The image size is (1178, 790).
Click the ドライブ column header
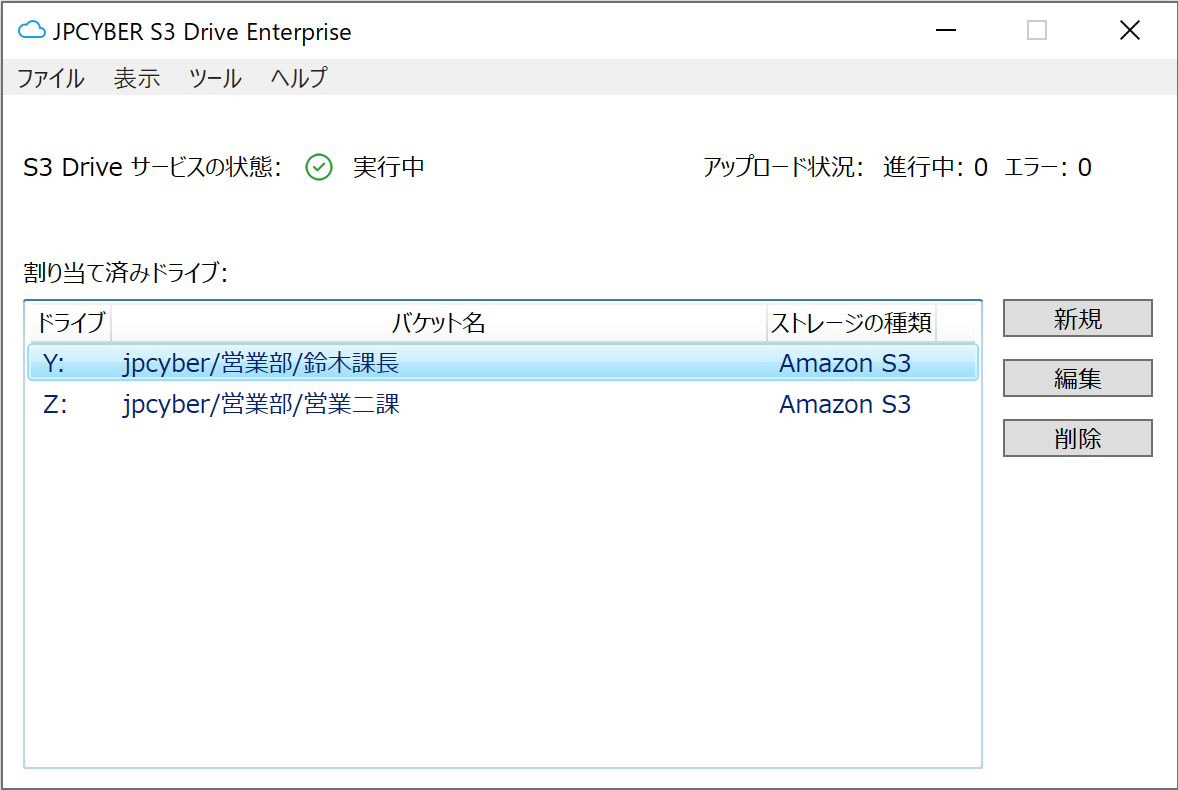pyautogui.click(x=70, y=323)
